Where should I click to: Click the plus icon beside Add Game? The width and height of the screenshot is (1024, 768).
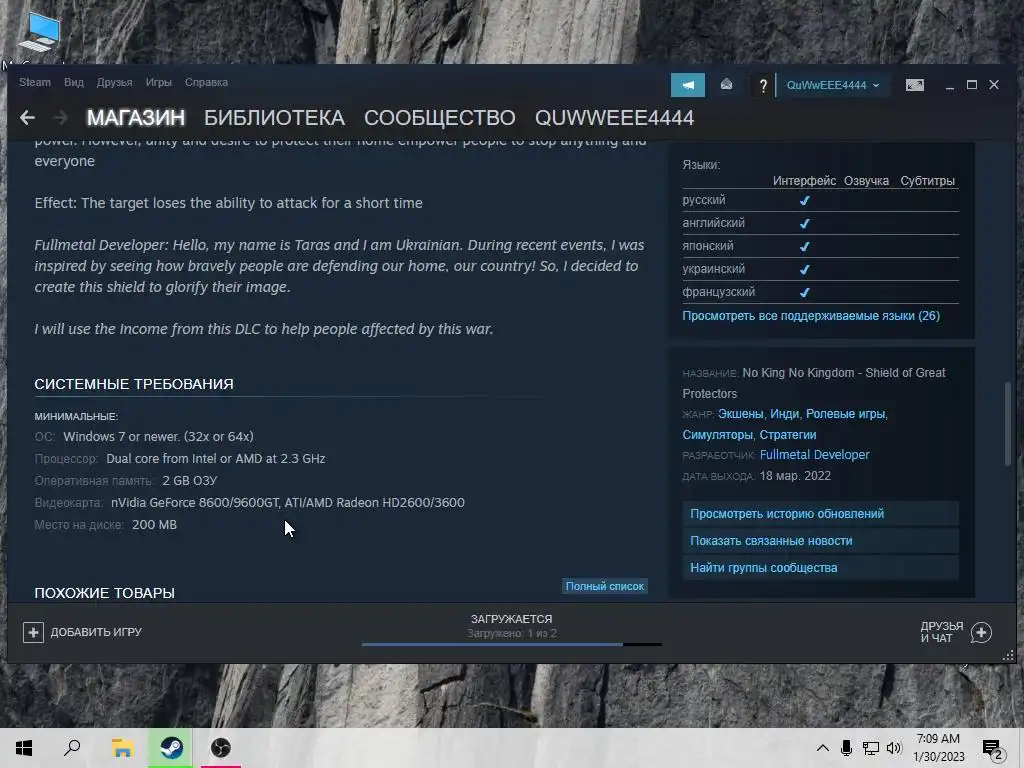[x=33, y=632]
